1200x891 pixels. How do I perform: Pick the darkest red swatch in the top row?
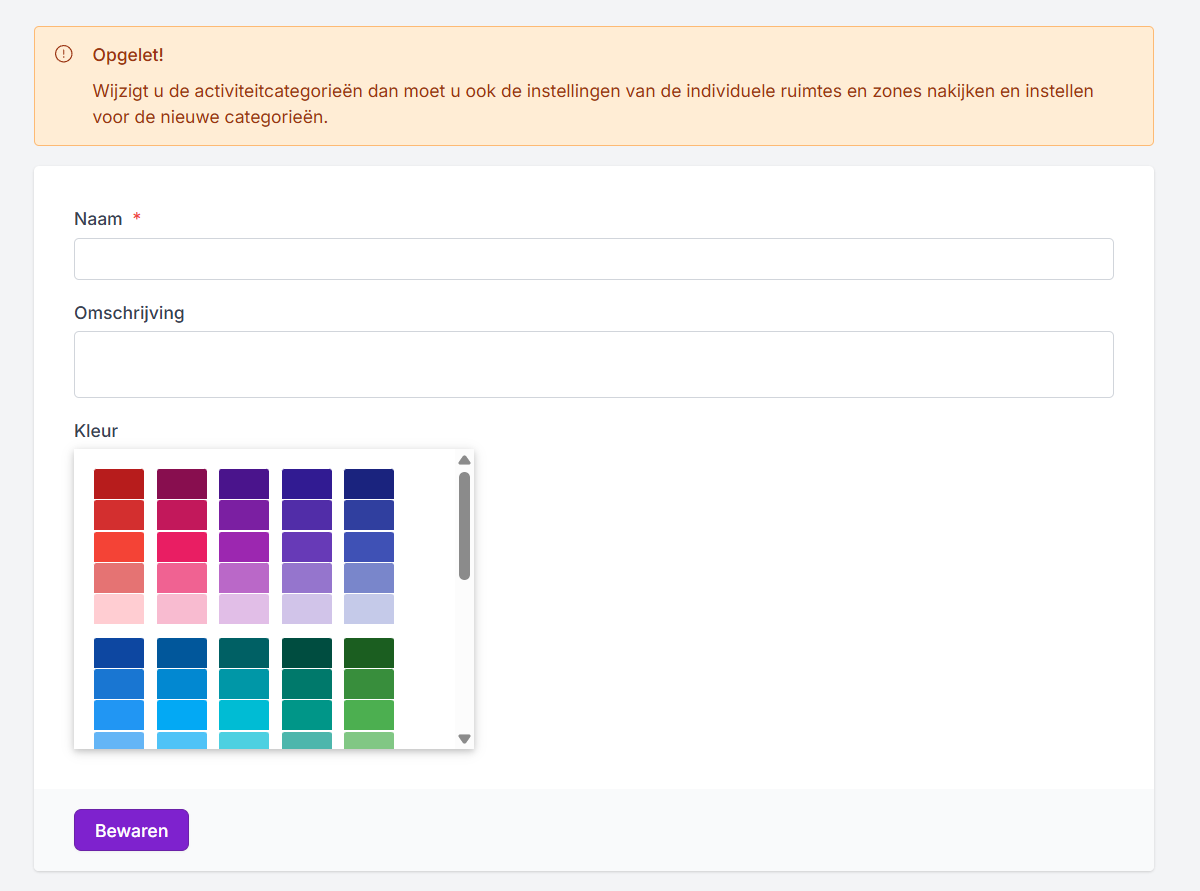tap(119, 484)
